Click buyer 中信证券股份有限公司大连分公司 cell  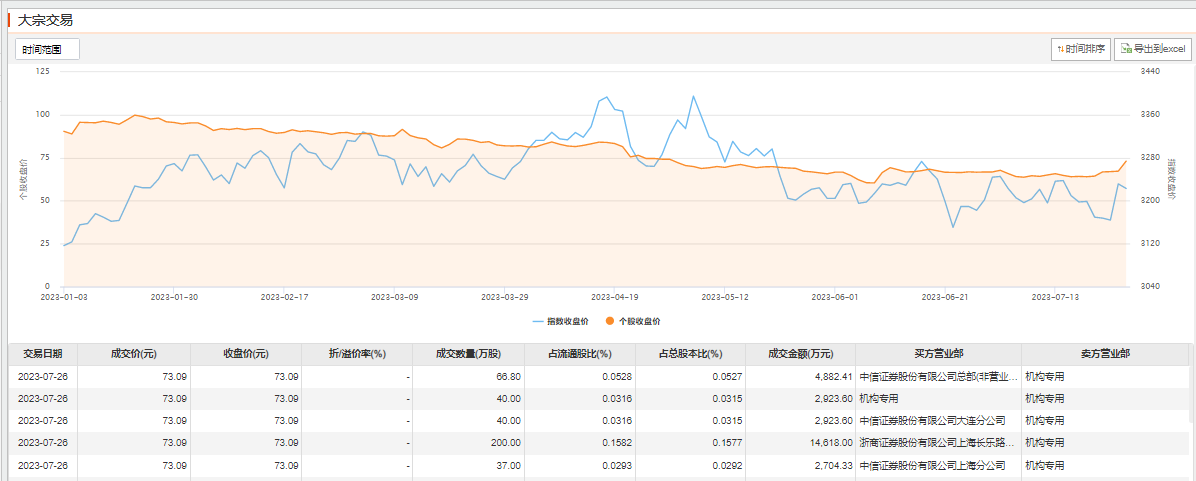pos(938,421)
